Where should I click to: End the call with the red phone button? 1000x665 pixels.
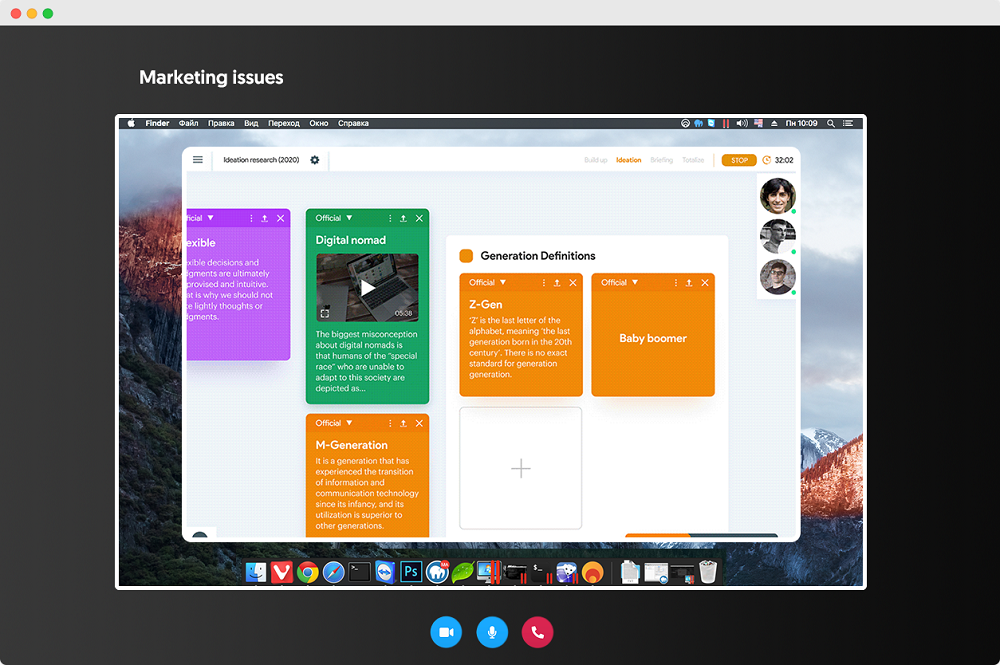click(538, 632)
